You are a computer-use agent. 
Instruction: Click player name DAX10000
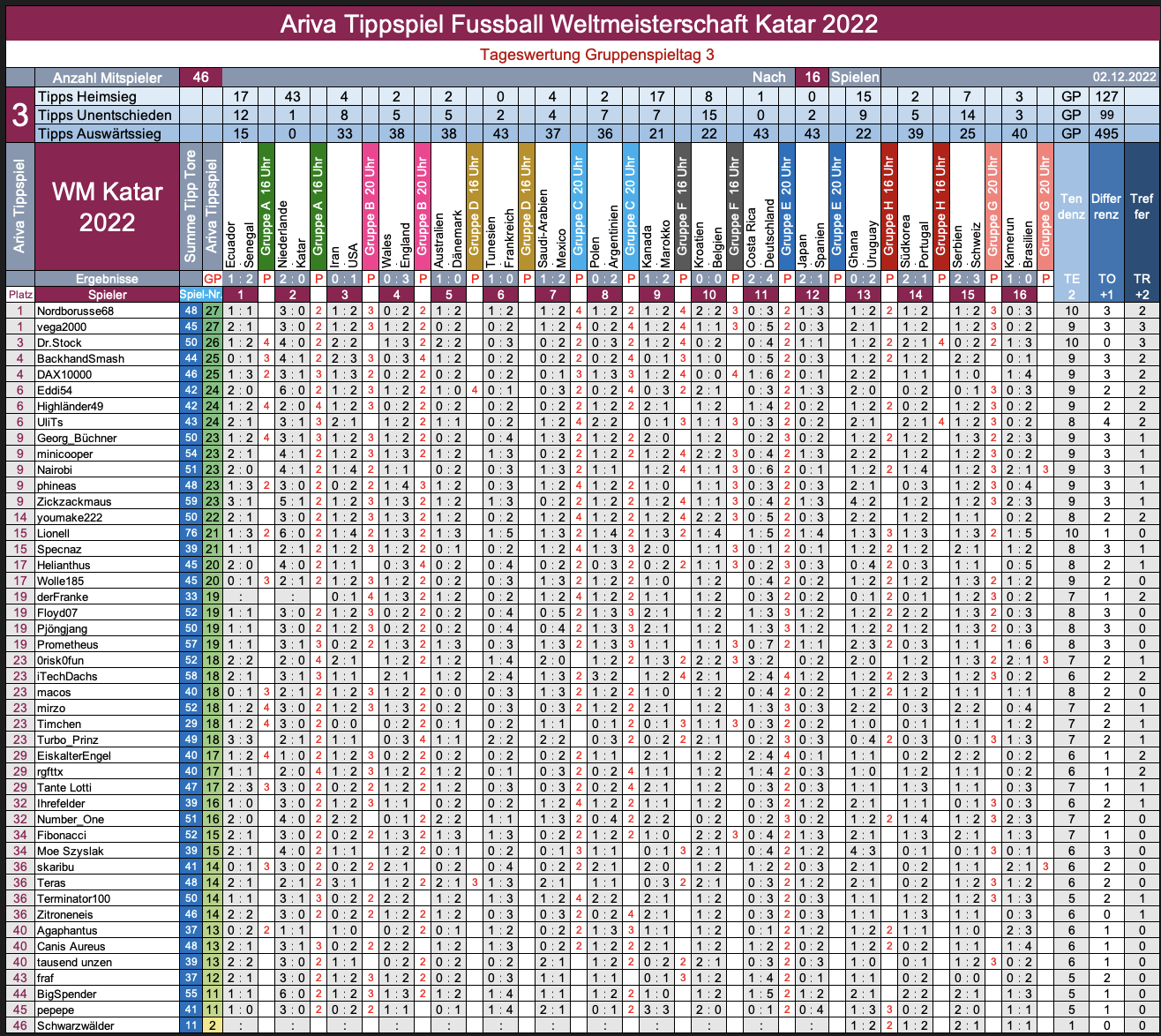(64, 374)
